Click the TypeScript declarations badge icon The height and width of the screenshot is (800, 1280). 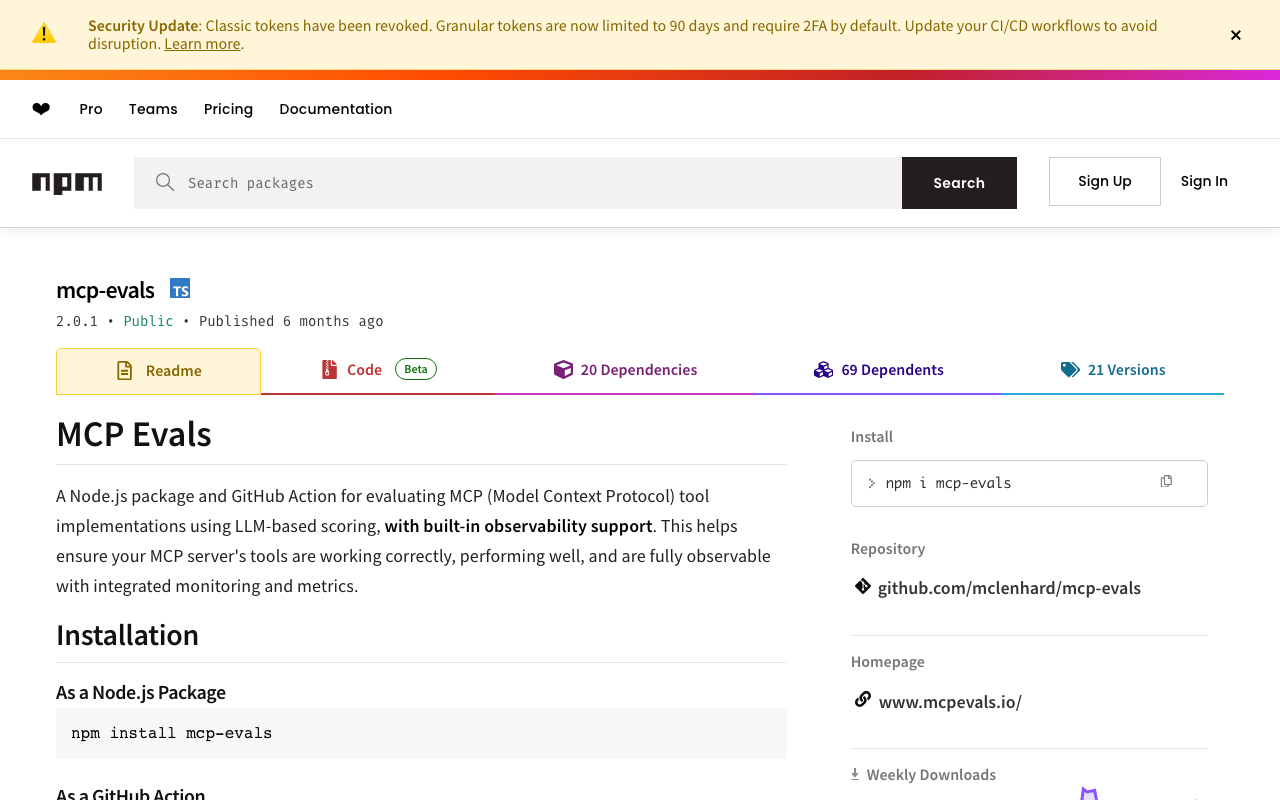click(x=180, y=289)
